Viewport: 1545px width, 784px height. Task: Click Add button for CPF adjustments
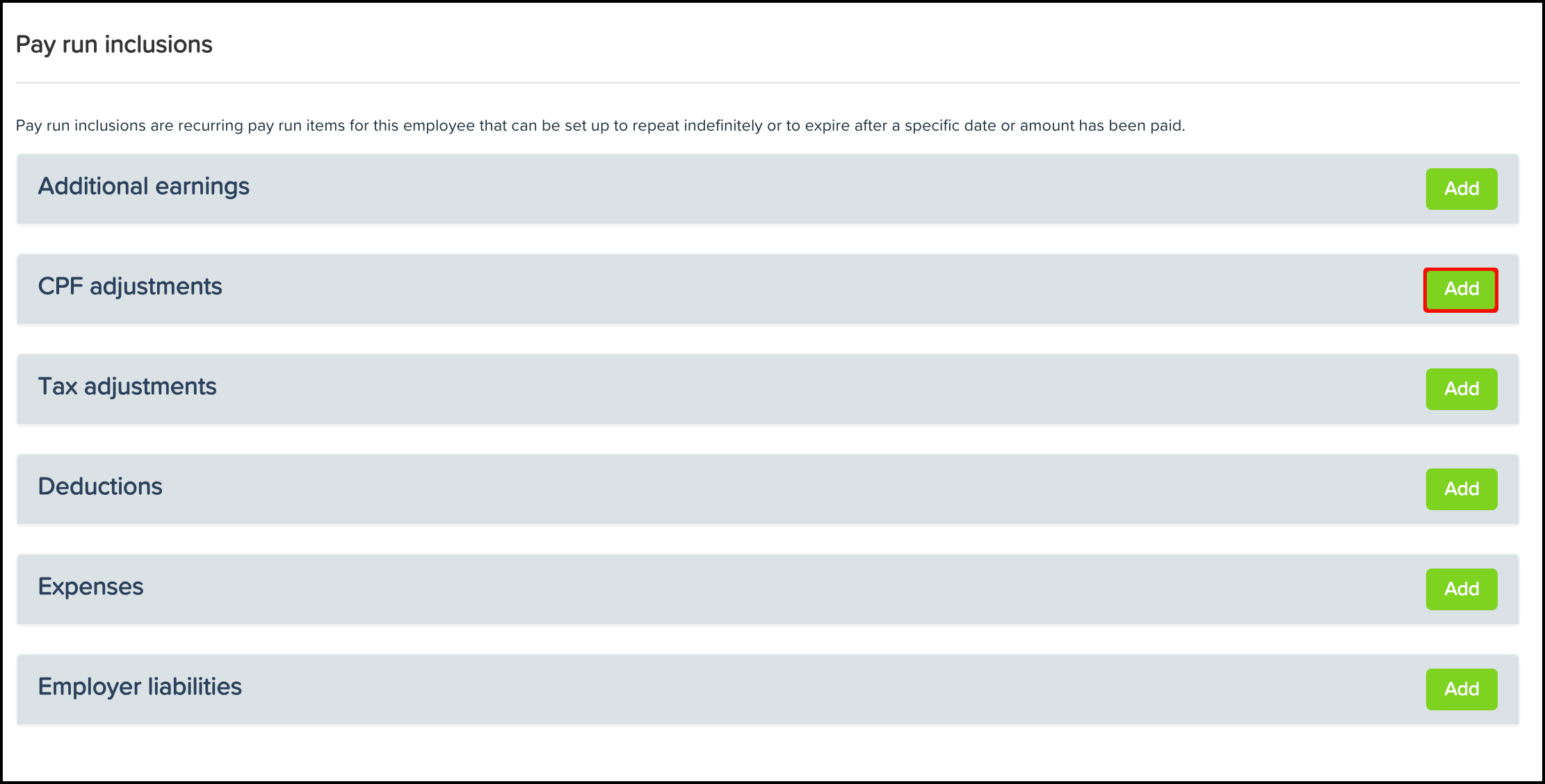pos(1461,289)
